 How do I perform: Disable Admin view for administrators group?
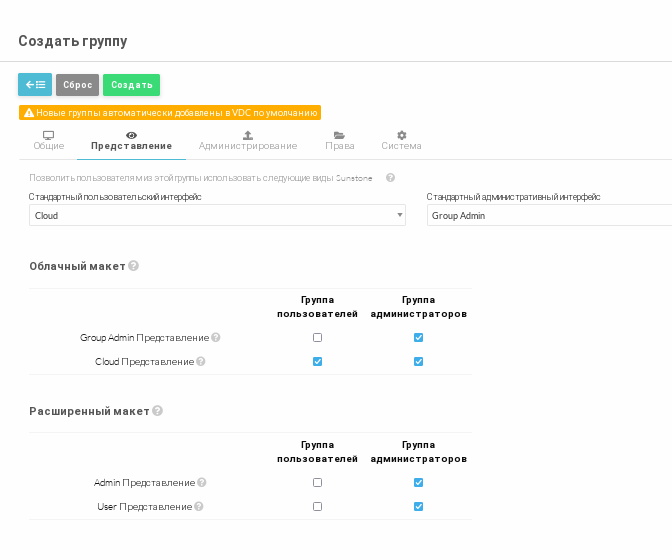pos(418,483)
